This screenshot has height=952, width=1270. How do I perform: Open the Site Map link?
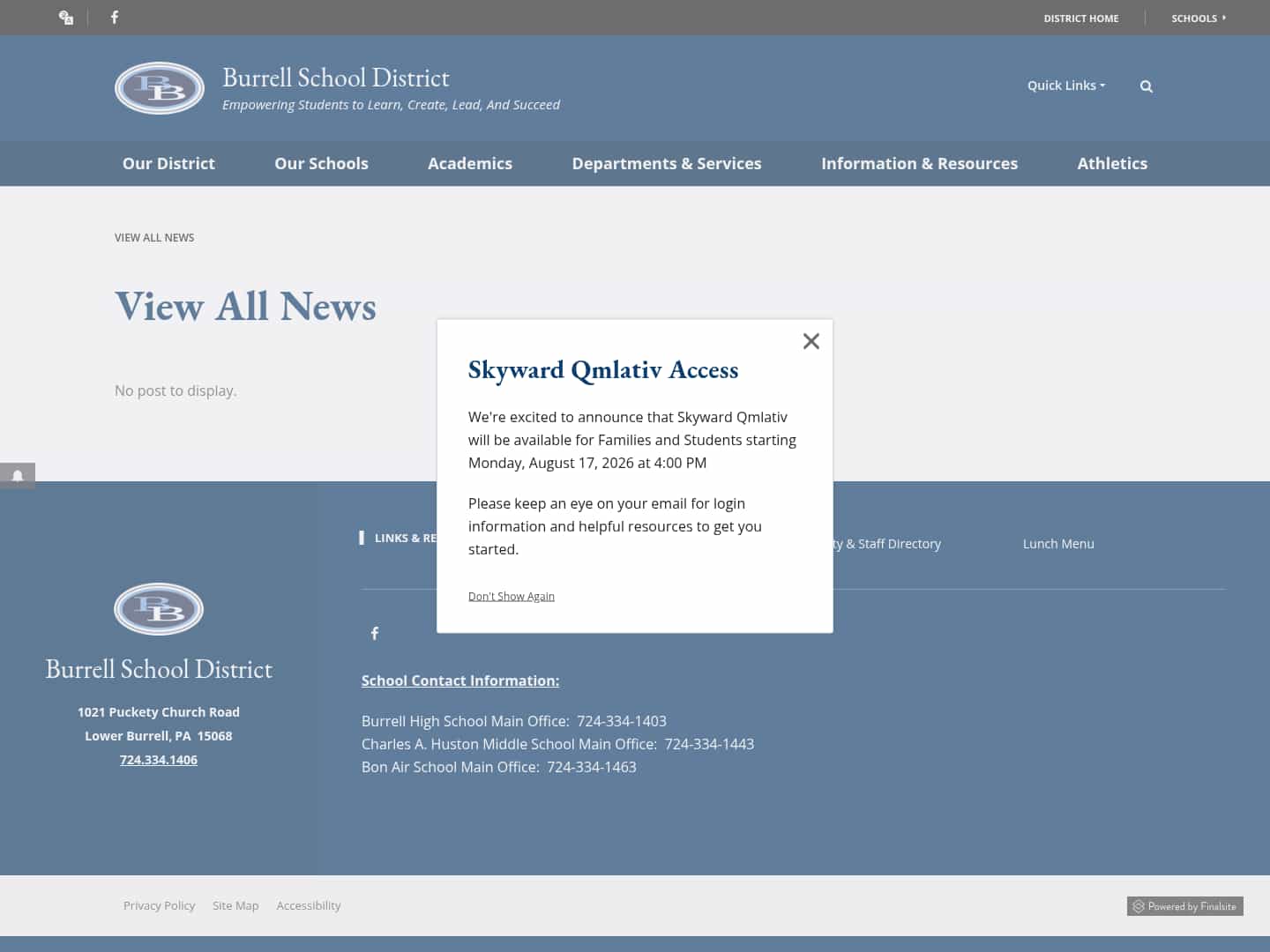click(235, 905)
